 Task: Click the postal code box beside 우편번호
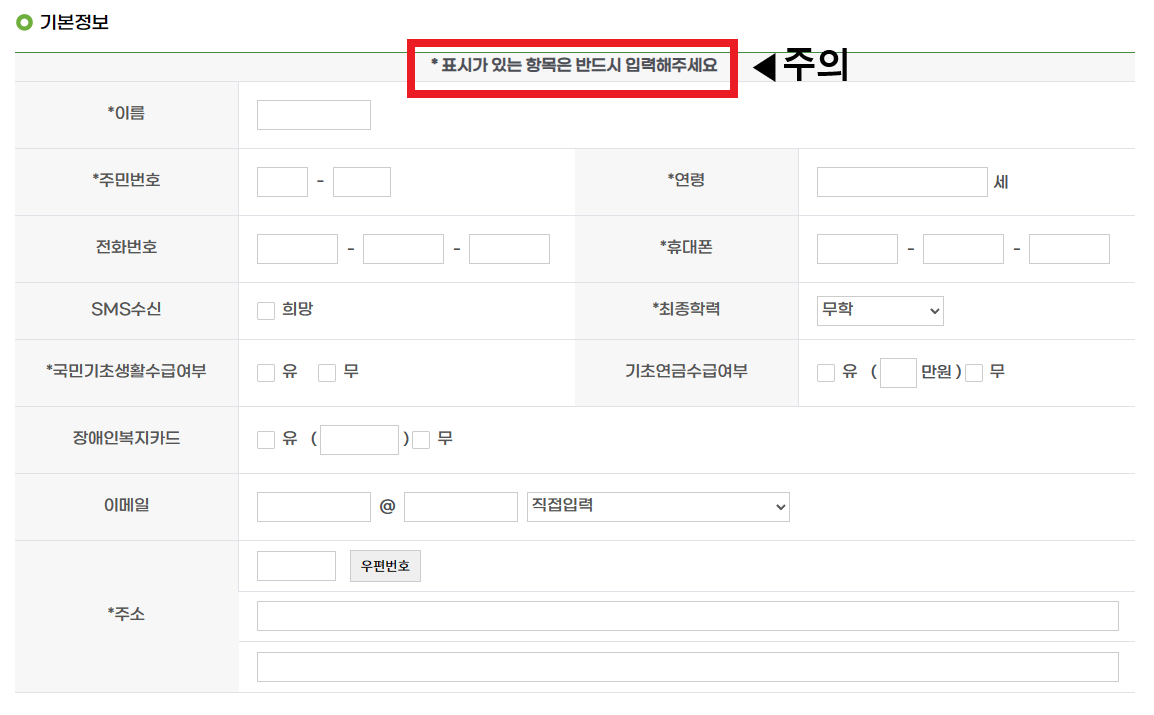[x=296, y=565]
